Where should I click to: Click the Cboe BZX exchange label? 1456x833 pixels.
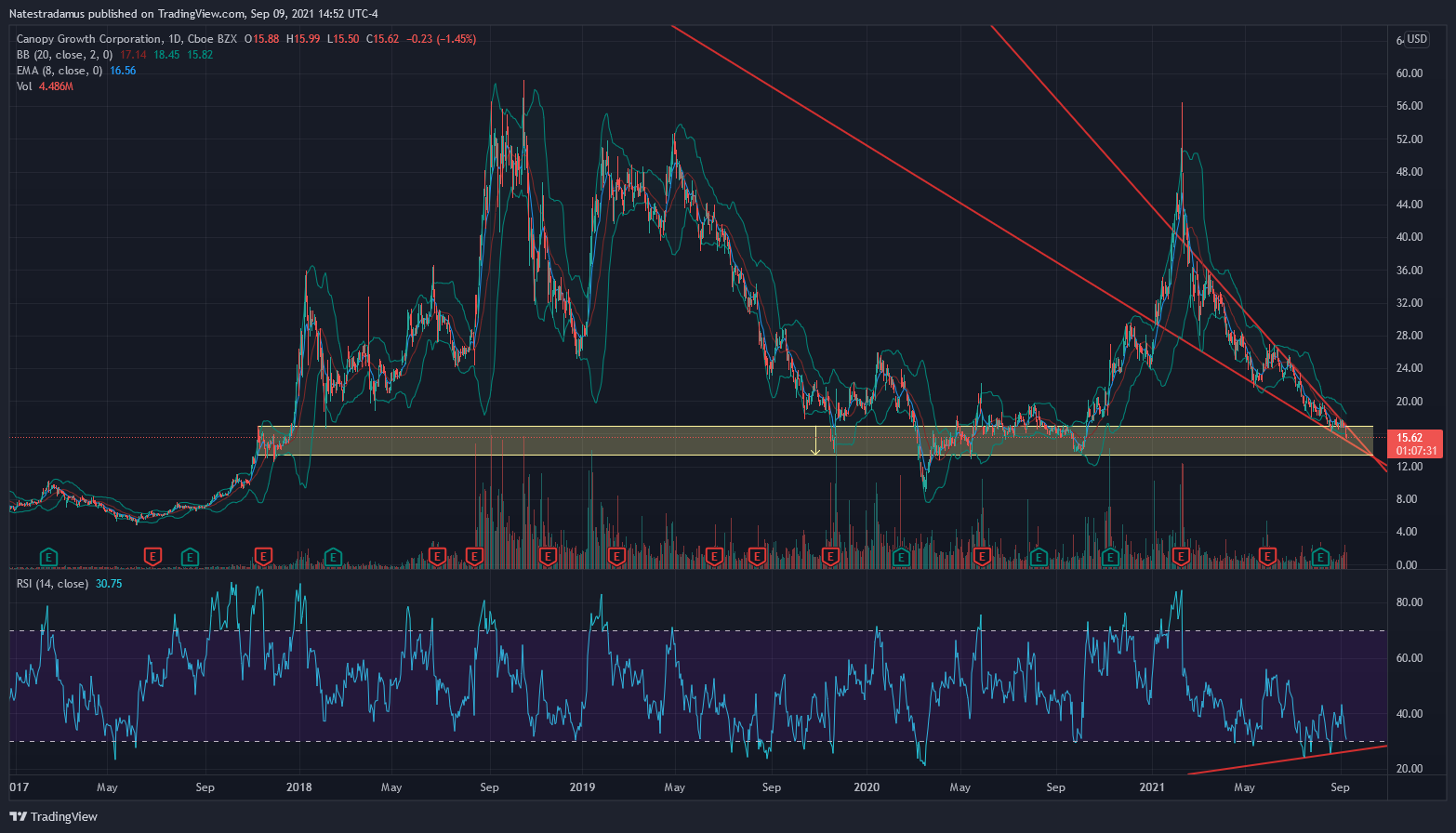(x=212, y=39)
